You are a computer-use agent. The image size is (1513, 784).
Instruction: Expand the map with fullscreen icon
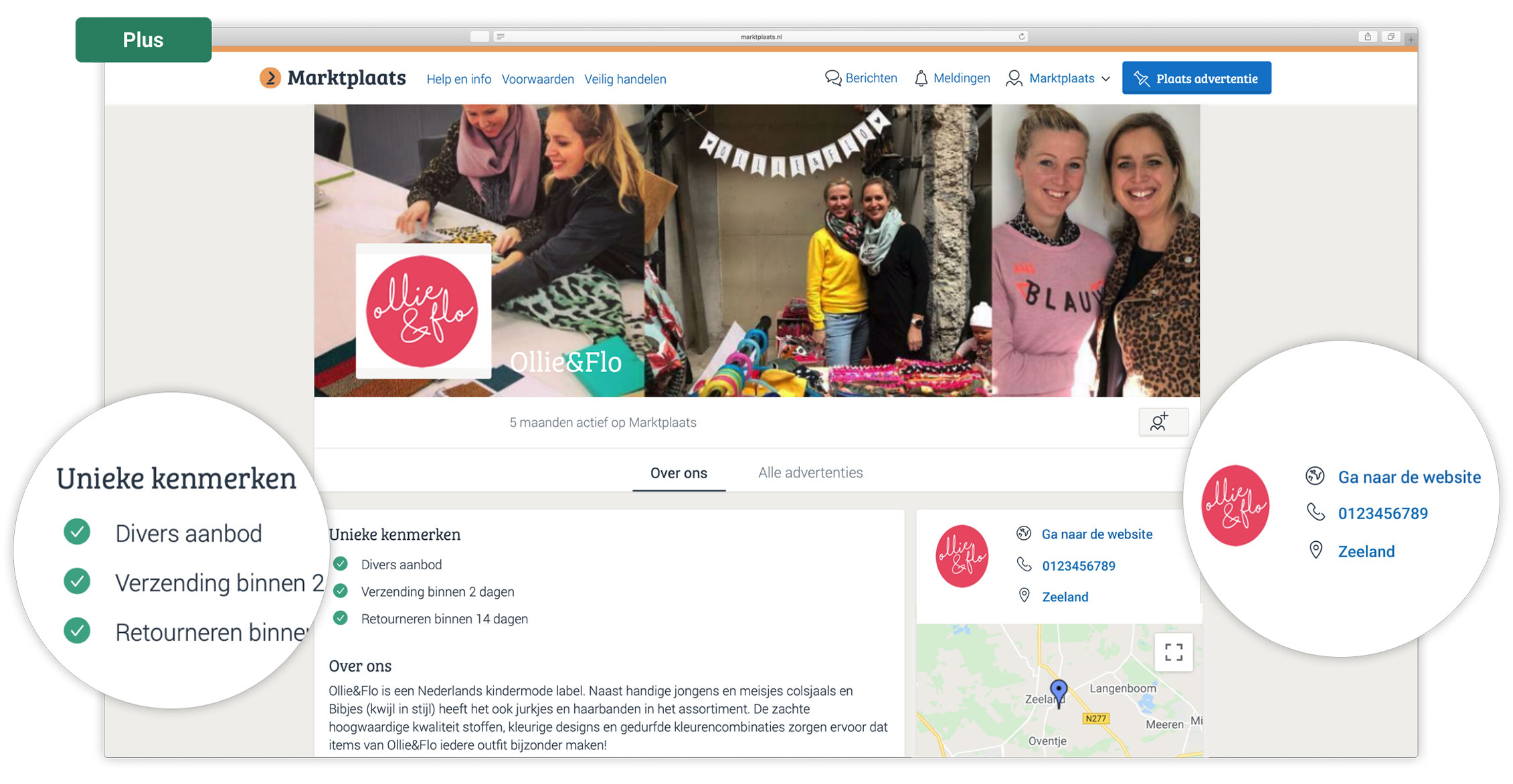pyautogui.click(x=1174, y=652)
